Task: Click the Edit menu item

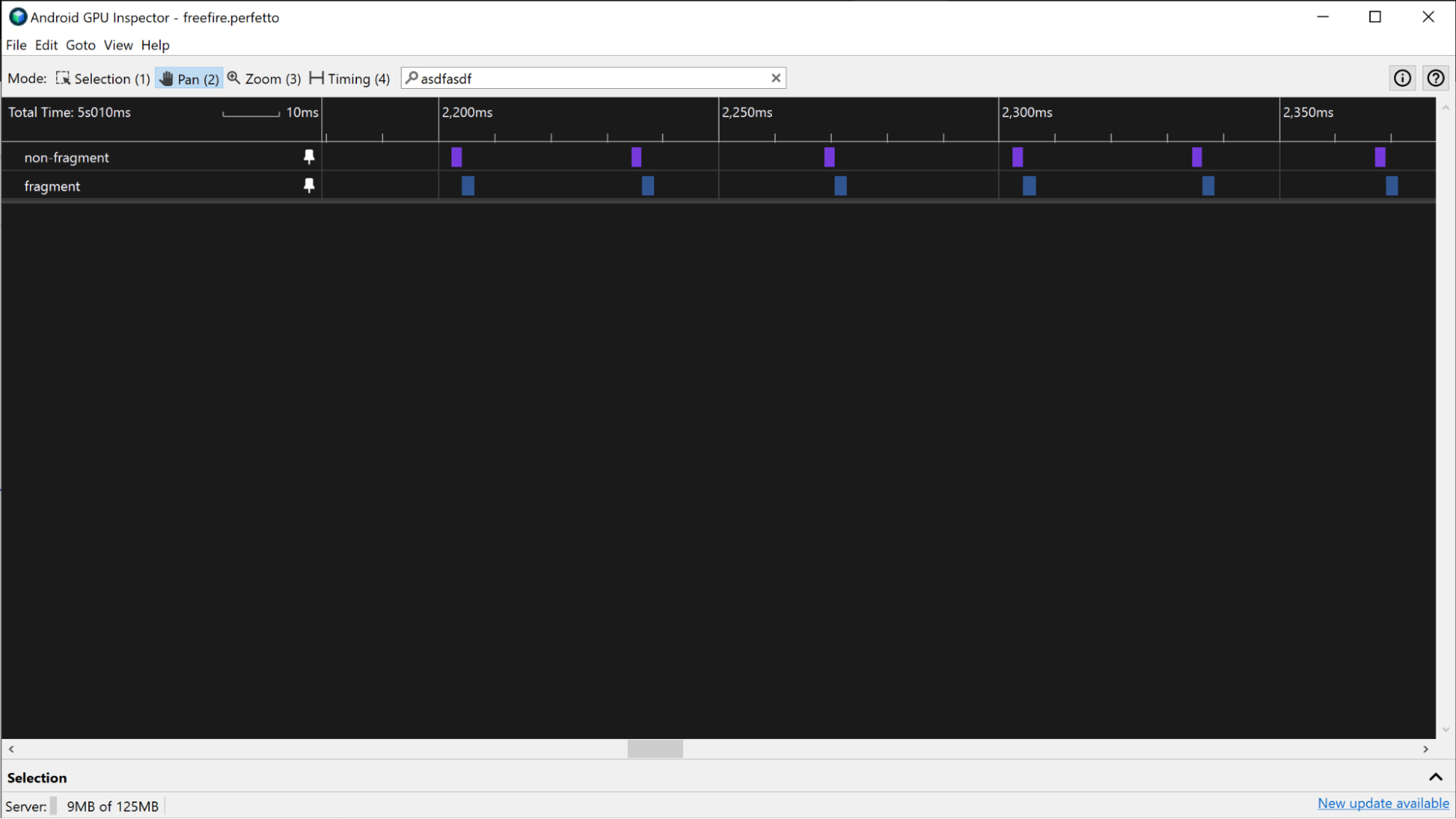Action: click(45, 45)
